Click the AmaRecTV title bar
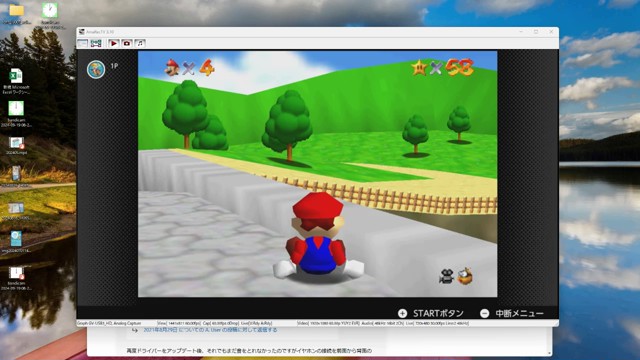This screenshot has width=640, height=360. point(286,32)
